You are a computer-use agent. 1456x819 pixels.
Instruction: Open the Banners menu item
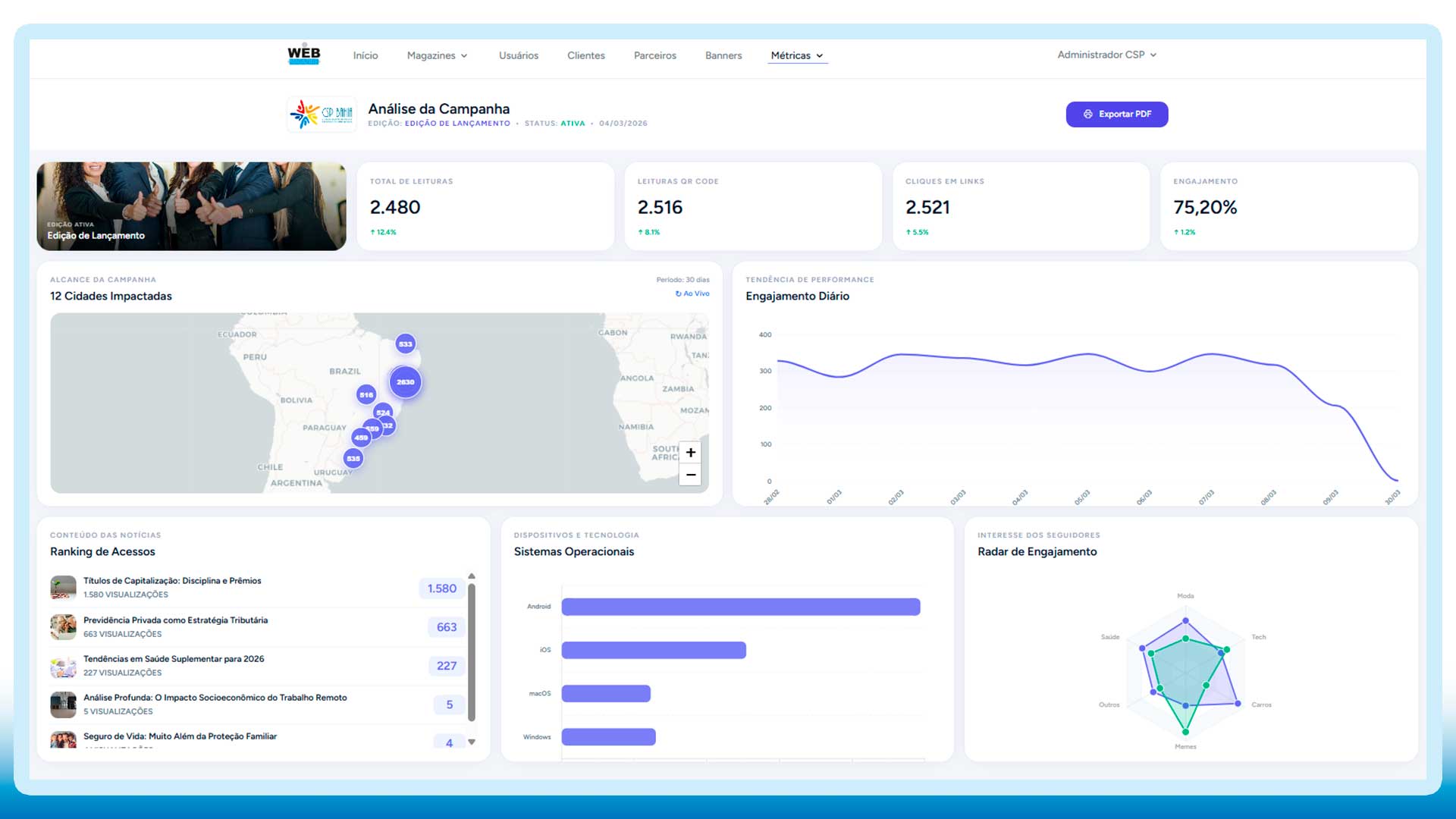click(x=723, y=55)
